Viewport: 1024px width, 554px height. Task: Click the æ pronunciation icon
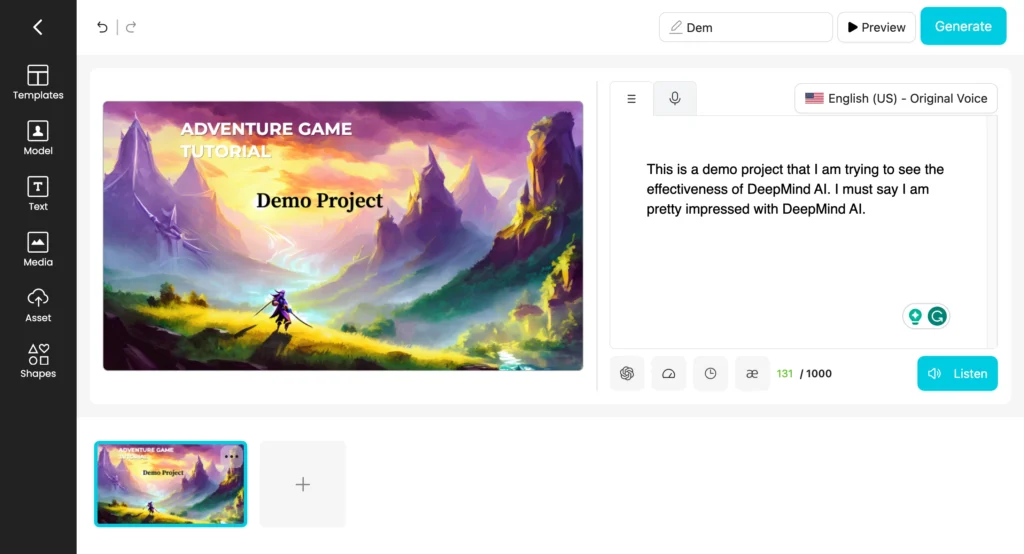(752, 374)
